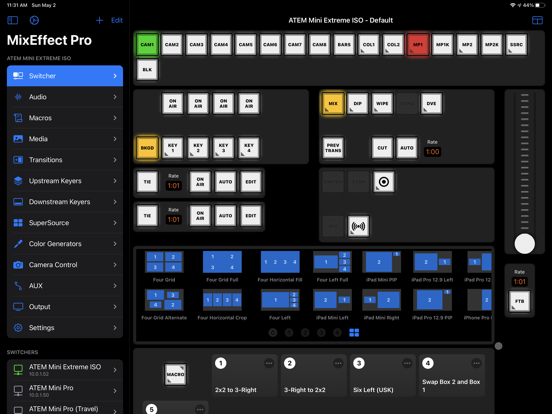Viewport: 552px width, 414px height.
Task: Toggle BKGD next-transition button
Action: pos(147,148)
